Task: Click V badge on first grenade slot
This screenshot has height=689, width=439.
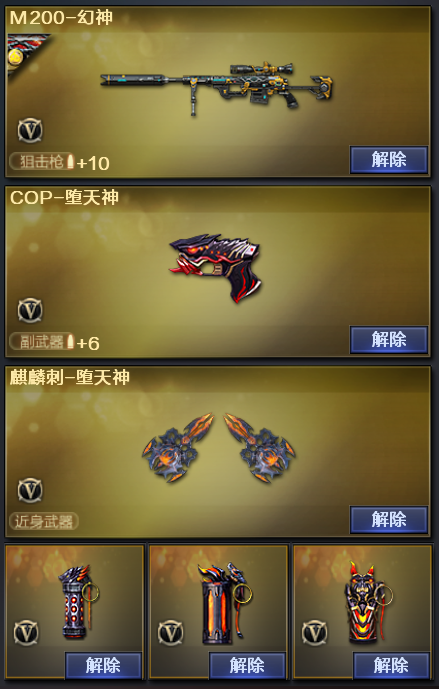Action: [x=26, y=633]
